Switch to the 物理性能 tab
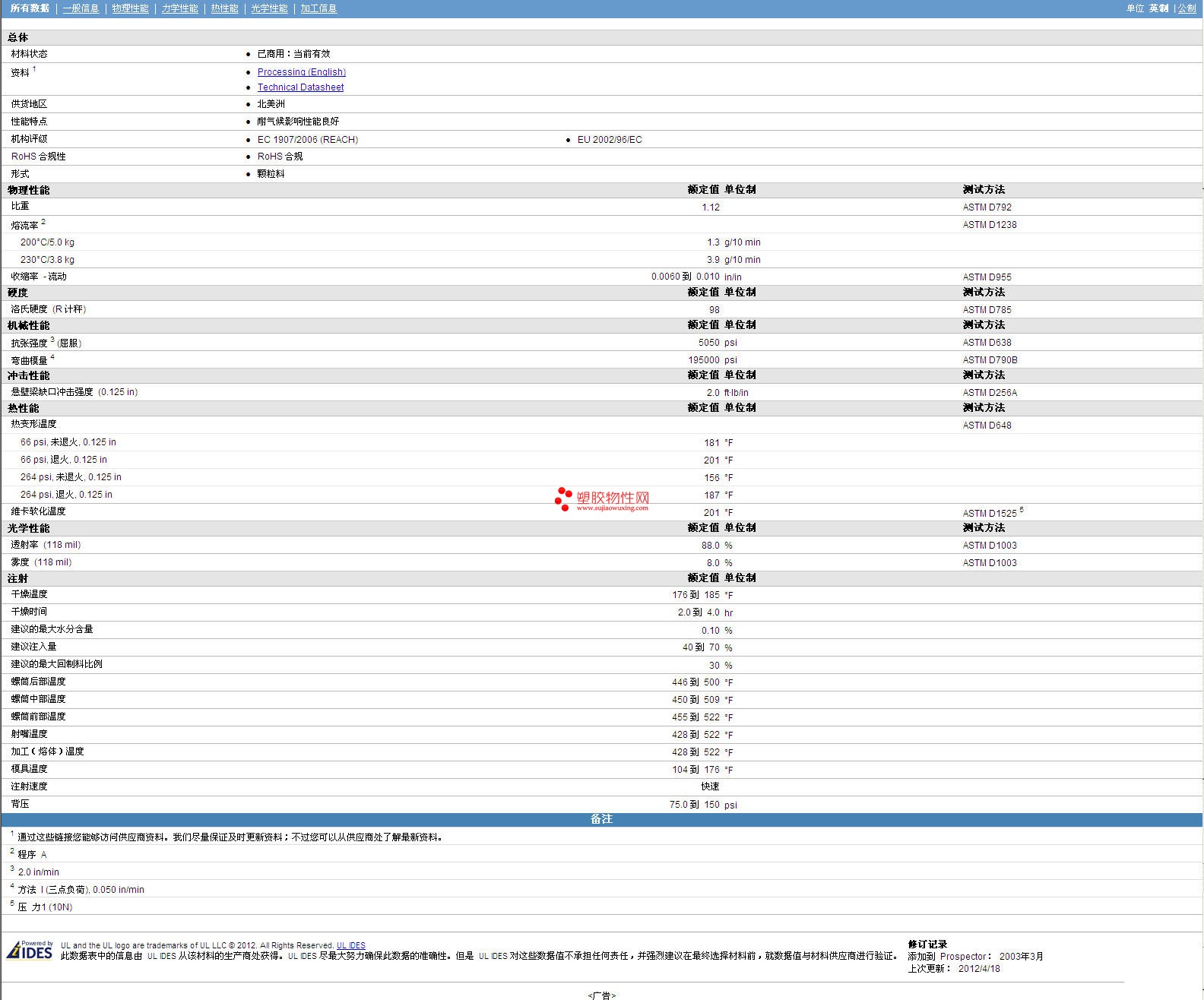Screen dimensions: 1204x1000 [130, 8]
